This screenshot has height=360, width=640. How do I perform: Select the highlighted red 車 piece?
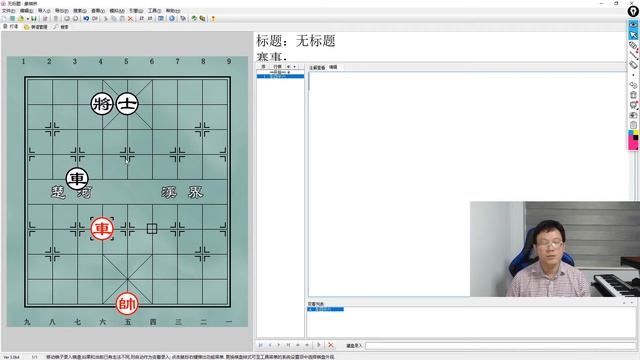point(102,229)
